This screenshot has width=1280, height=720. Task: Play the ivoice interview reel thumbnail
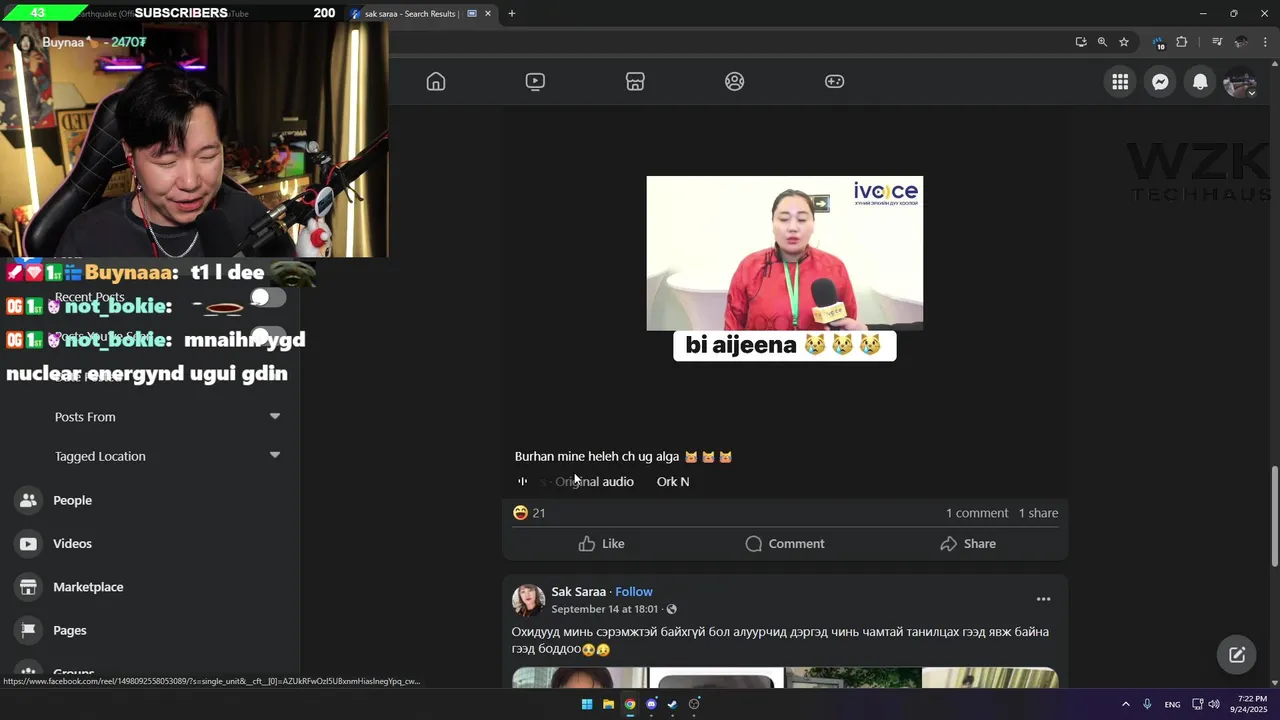[785, 253]
